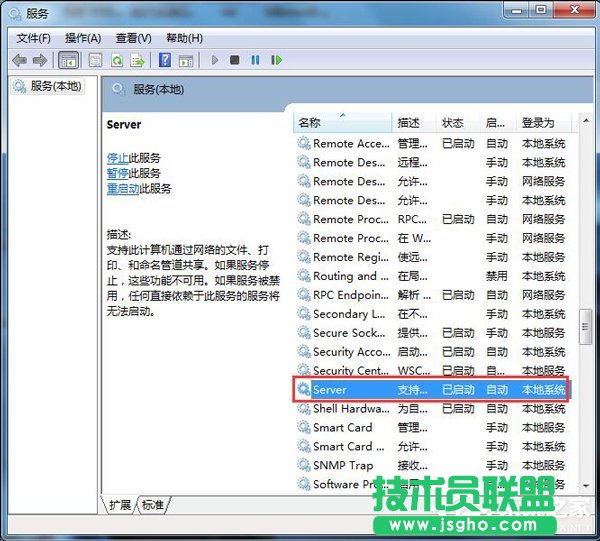Click gear icon of Shell Hardwa... row
Image resolution: width=600 pixels, height=541 pixels.
(304, 409)
